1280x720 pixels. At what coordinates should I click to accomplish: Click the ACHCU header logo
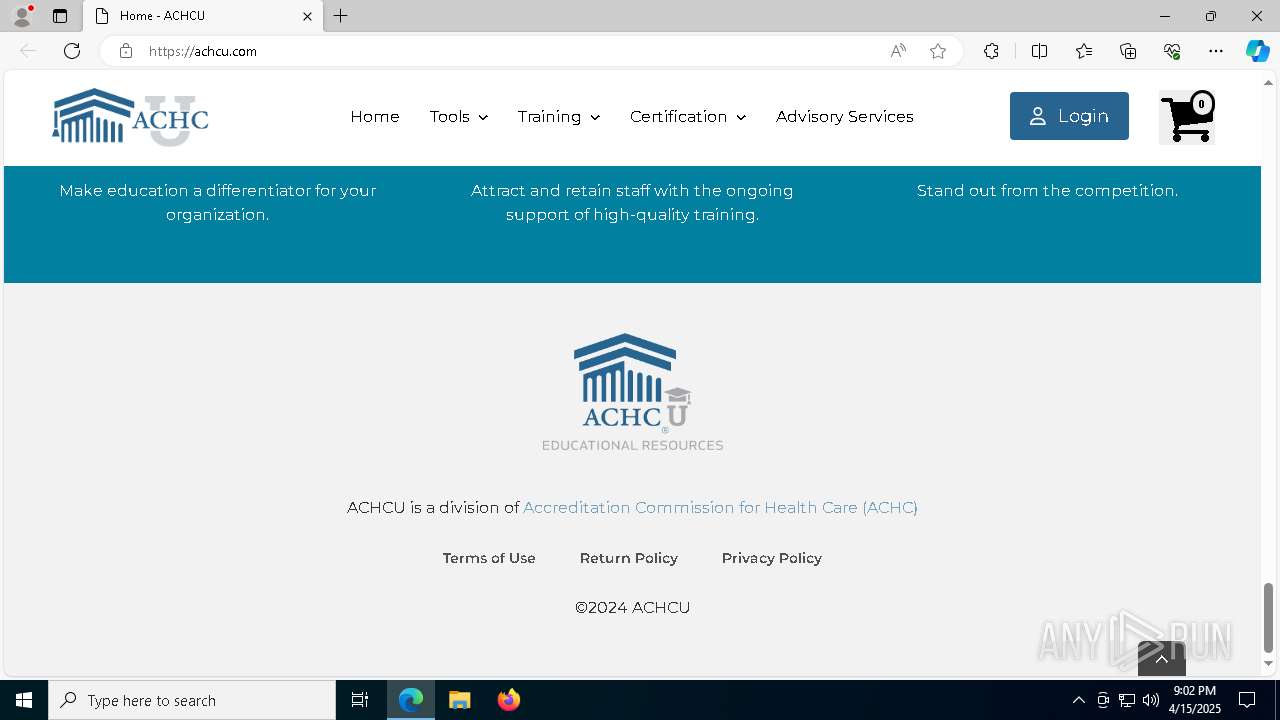(x=130, y=117)
